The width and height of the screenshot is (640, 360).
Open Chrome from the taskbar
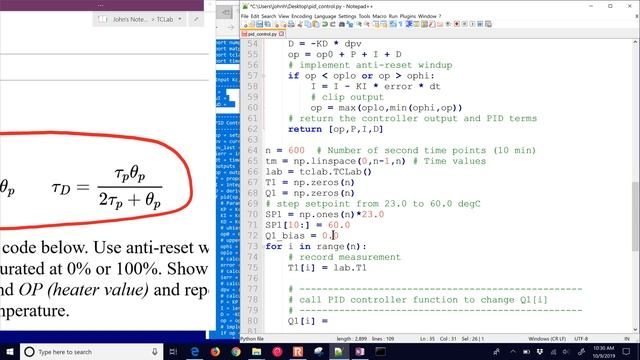[236, 351]
